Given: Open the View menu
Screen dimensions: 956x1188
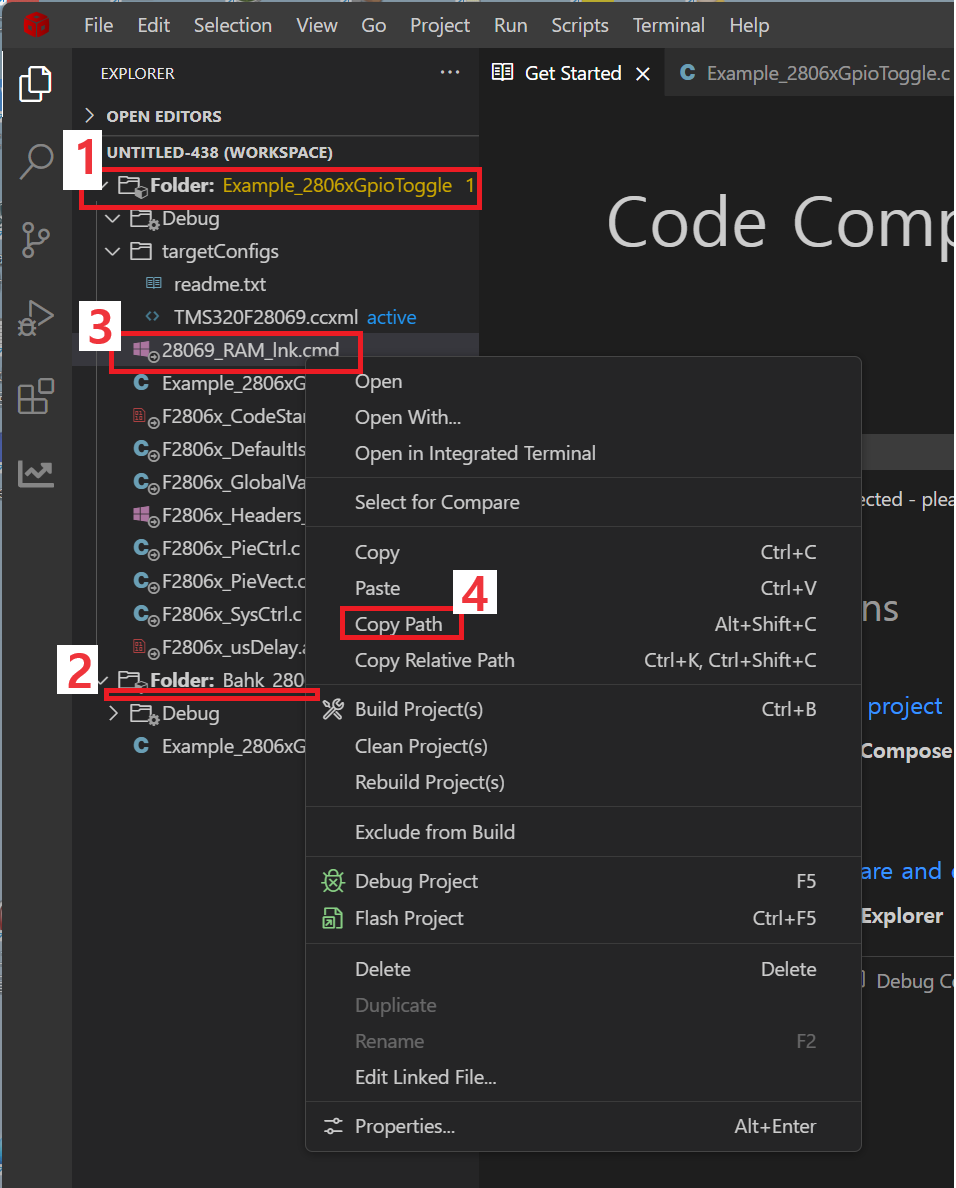Looking at the screenshot, I should 317,25.
